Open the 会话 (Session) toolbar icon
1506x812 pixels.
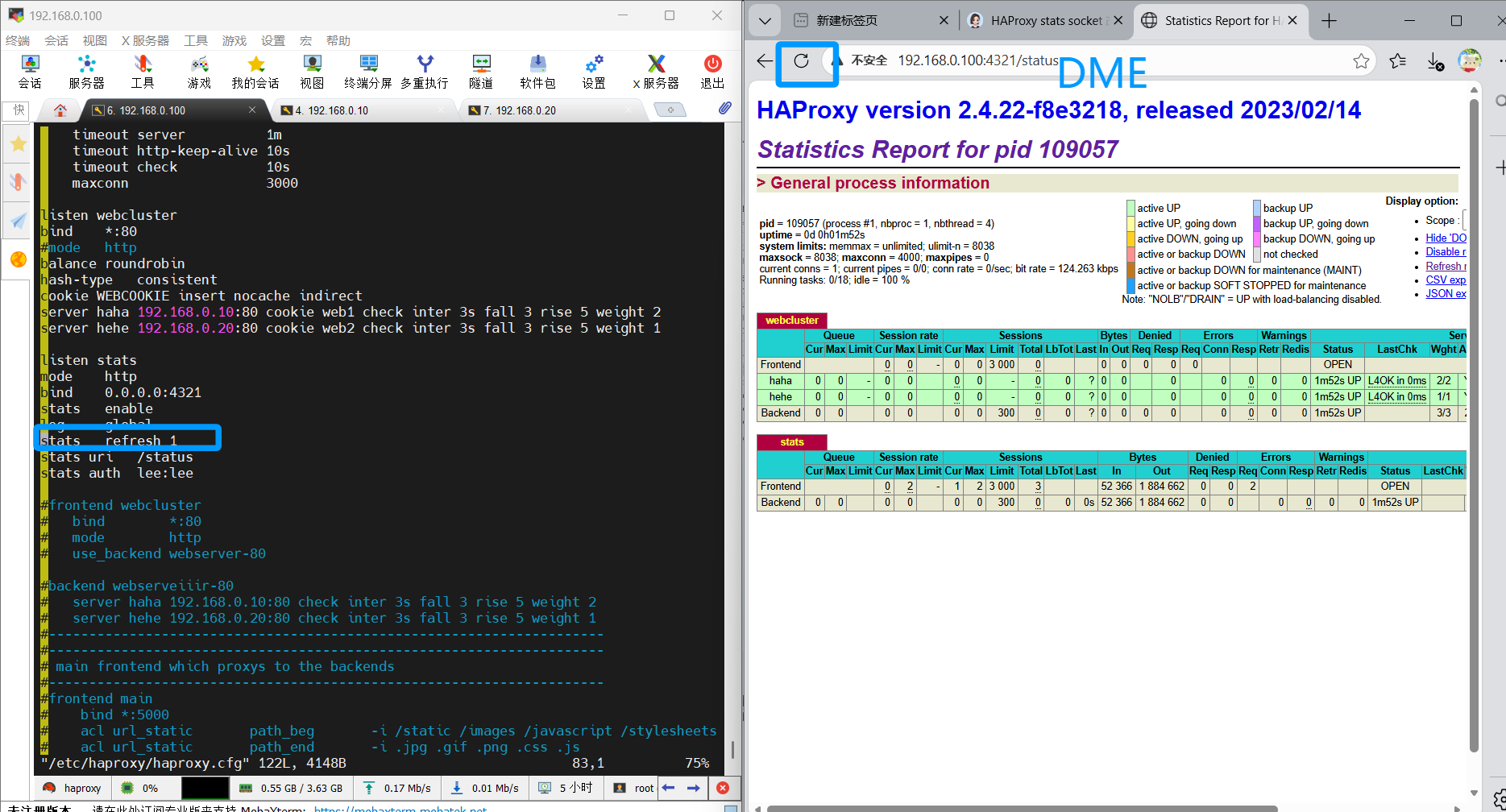[30, 71]
